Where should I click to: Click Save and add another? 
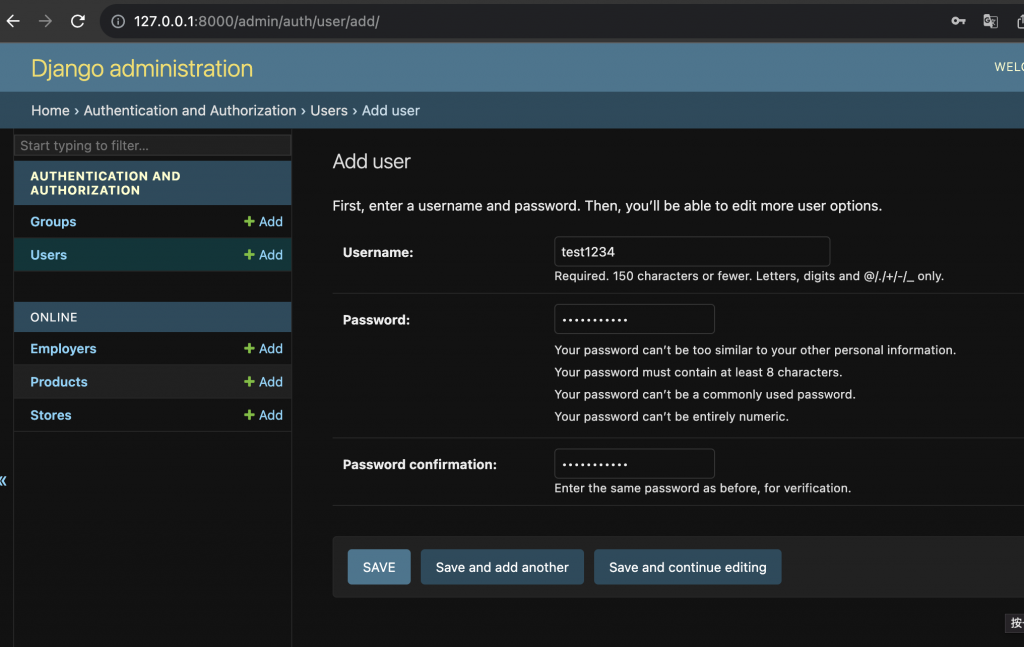(x=502, y=567)
